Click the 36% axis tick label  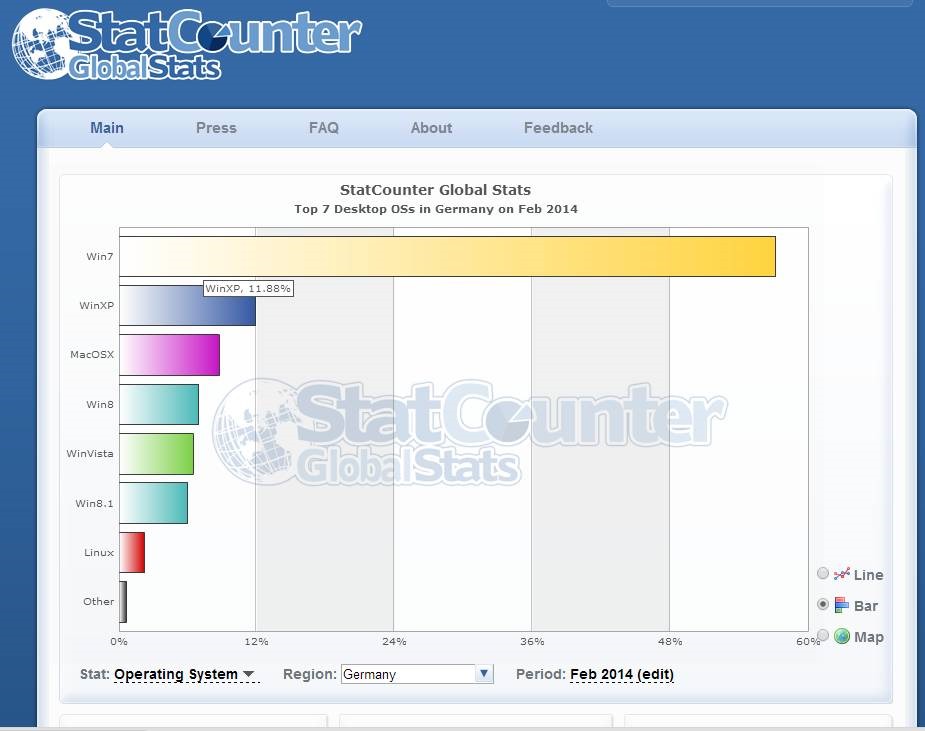pos(532,641)
